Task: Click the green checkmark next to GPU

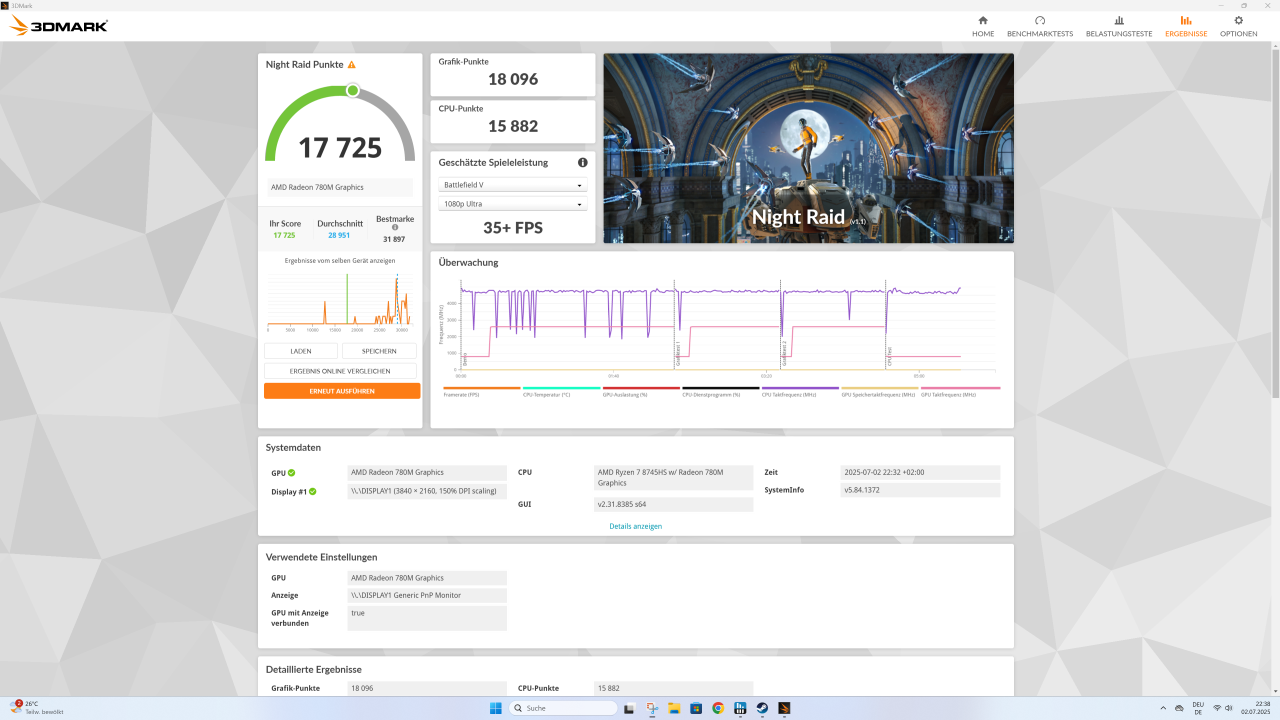Action: click(x=292, y=473)
